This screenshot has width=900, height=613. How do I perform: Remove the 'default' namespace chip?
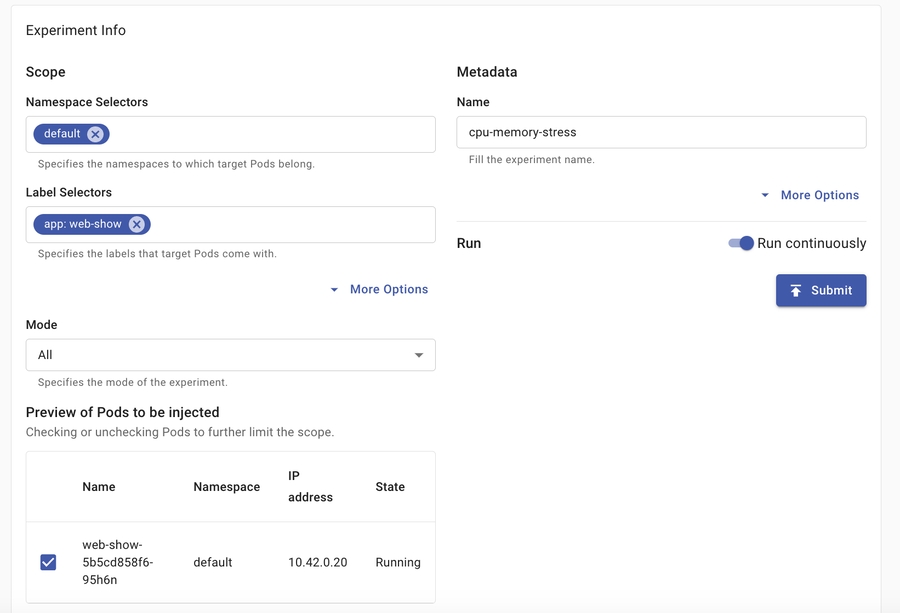95,134
